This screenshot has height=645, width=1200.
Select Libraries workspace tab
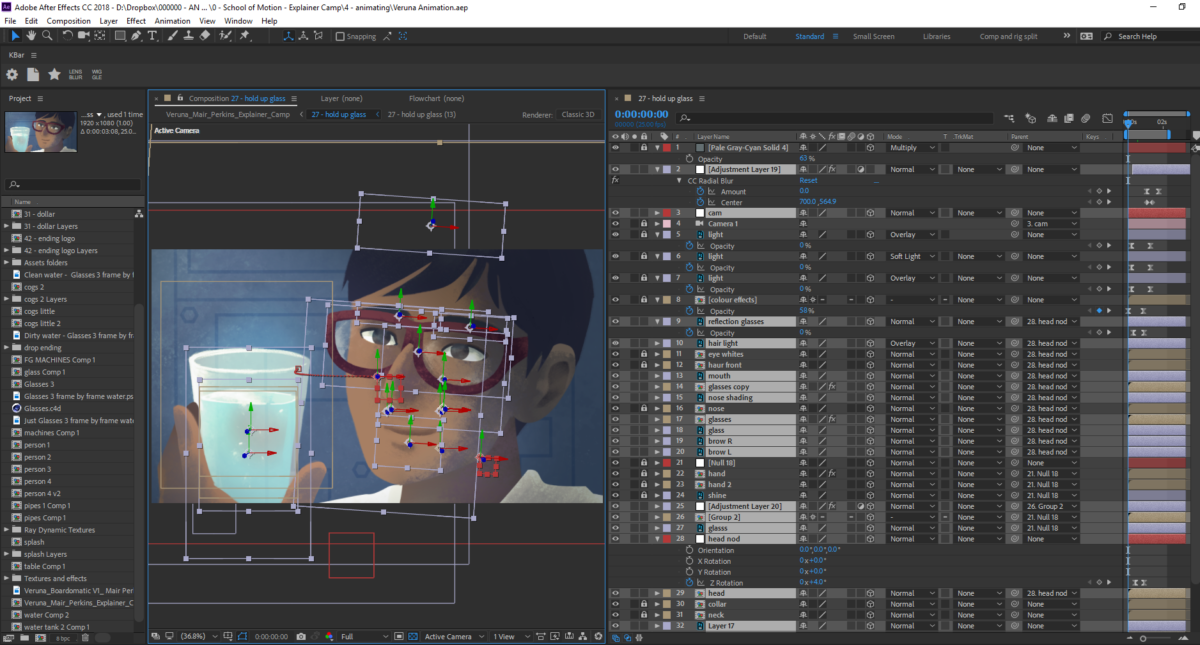937,36
